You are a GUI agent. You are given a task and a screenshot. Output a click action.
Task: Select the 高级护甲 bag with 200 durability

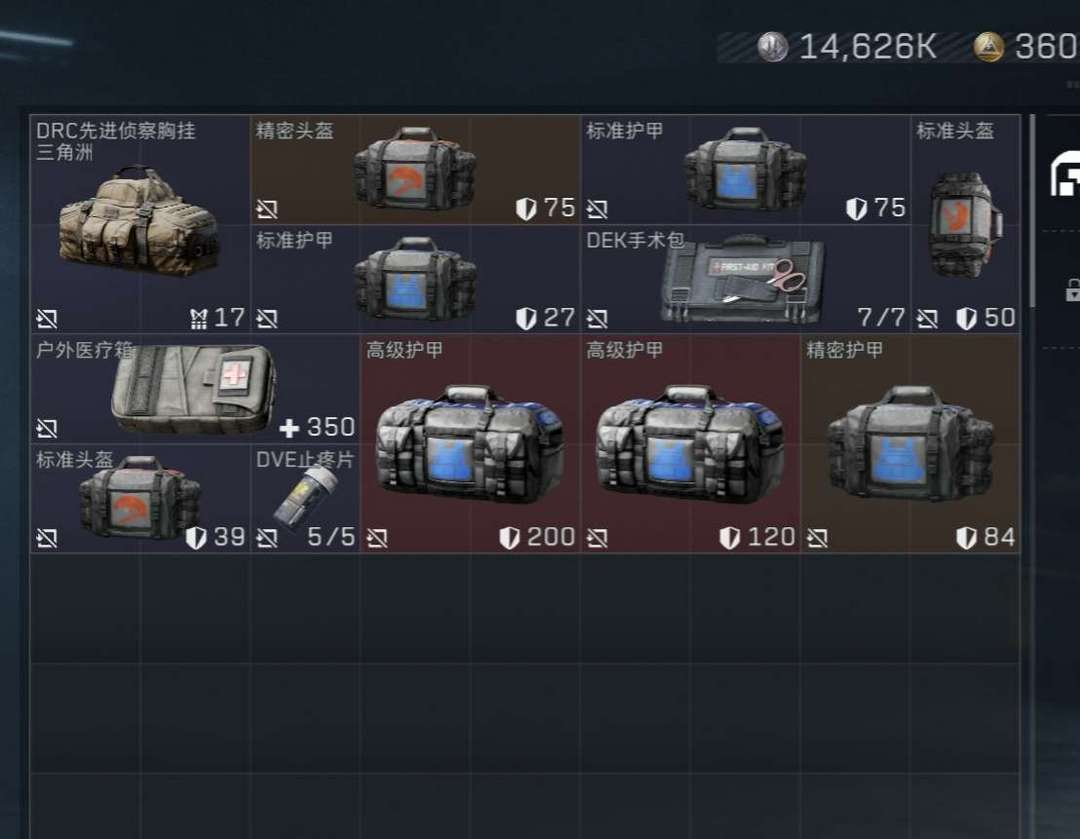(x=470, y=444)
